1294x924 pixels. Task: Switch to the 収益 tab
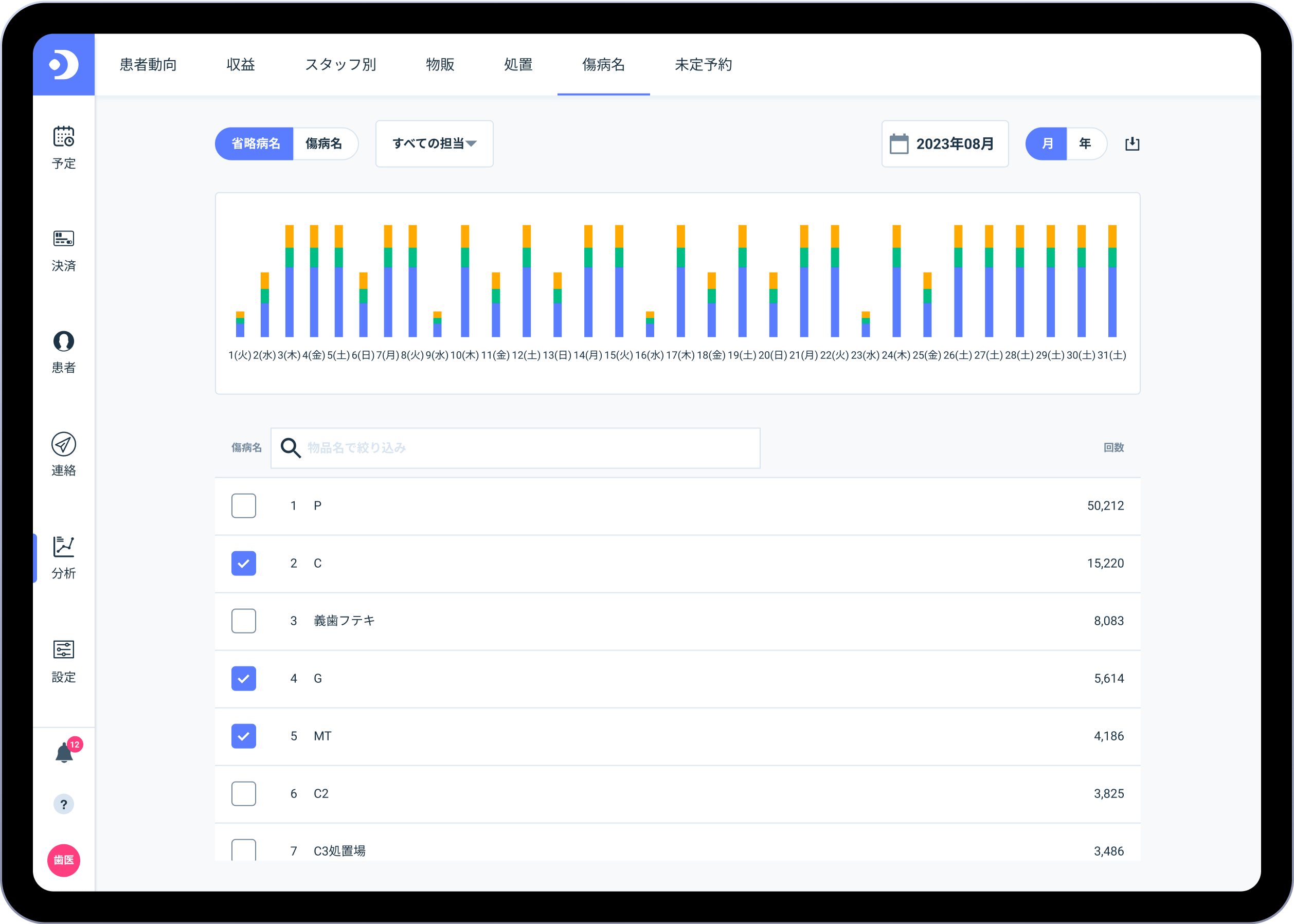(241, 65)
